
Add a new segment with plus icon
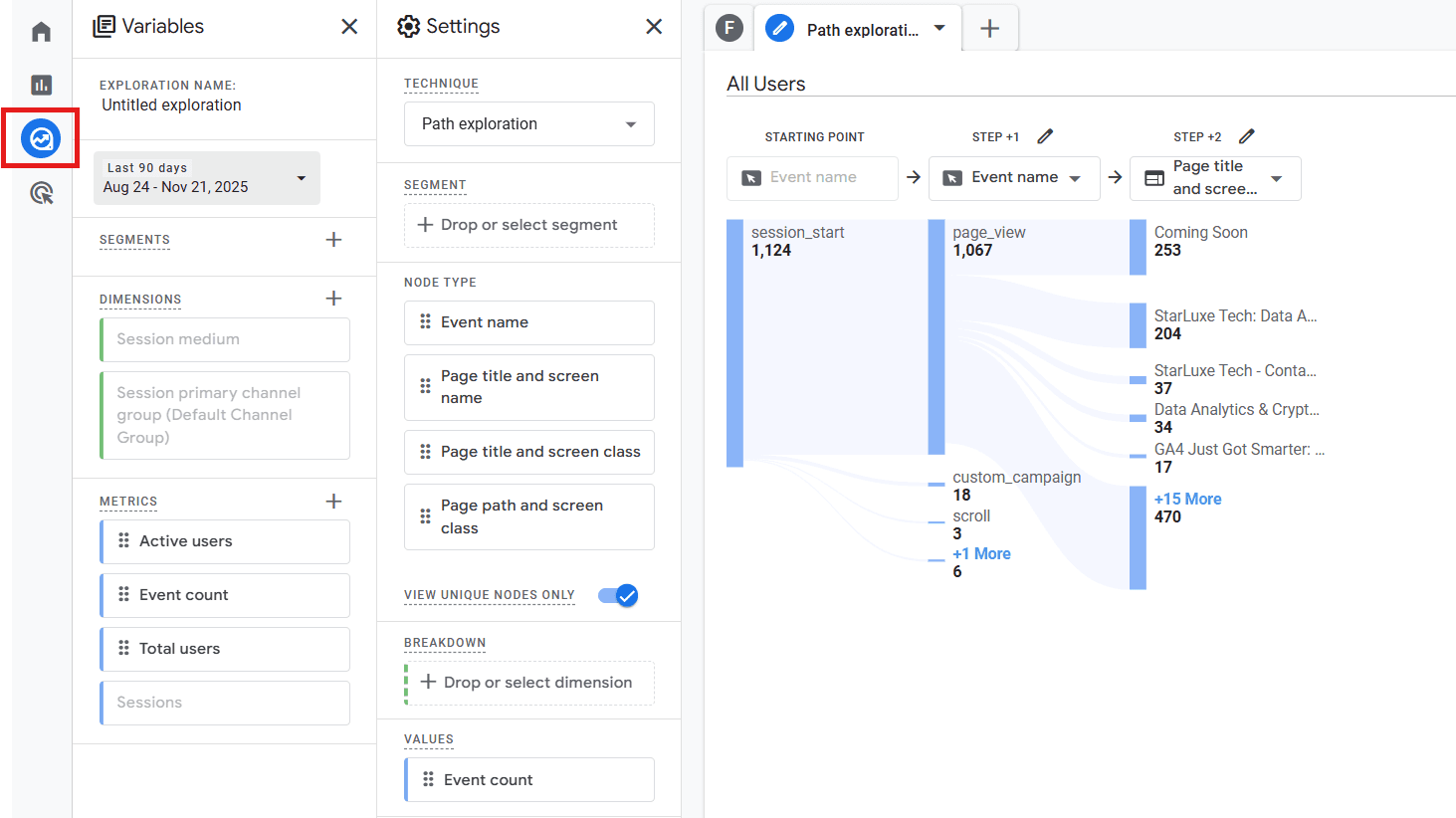click(x=333, y=240)
